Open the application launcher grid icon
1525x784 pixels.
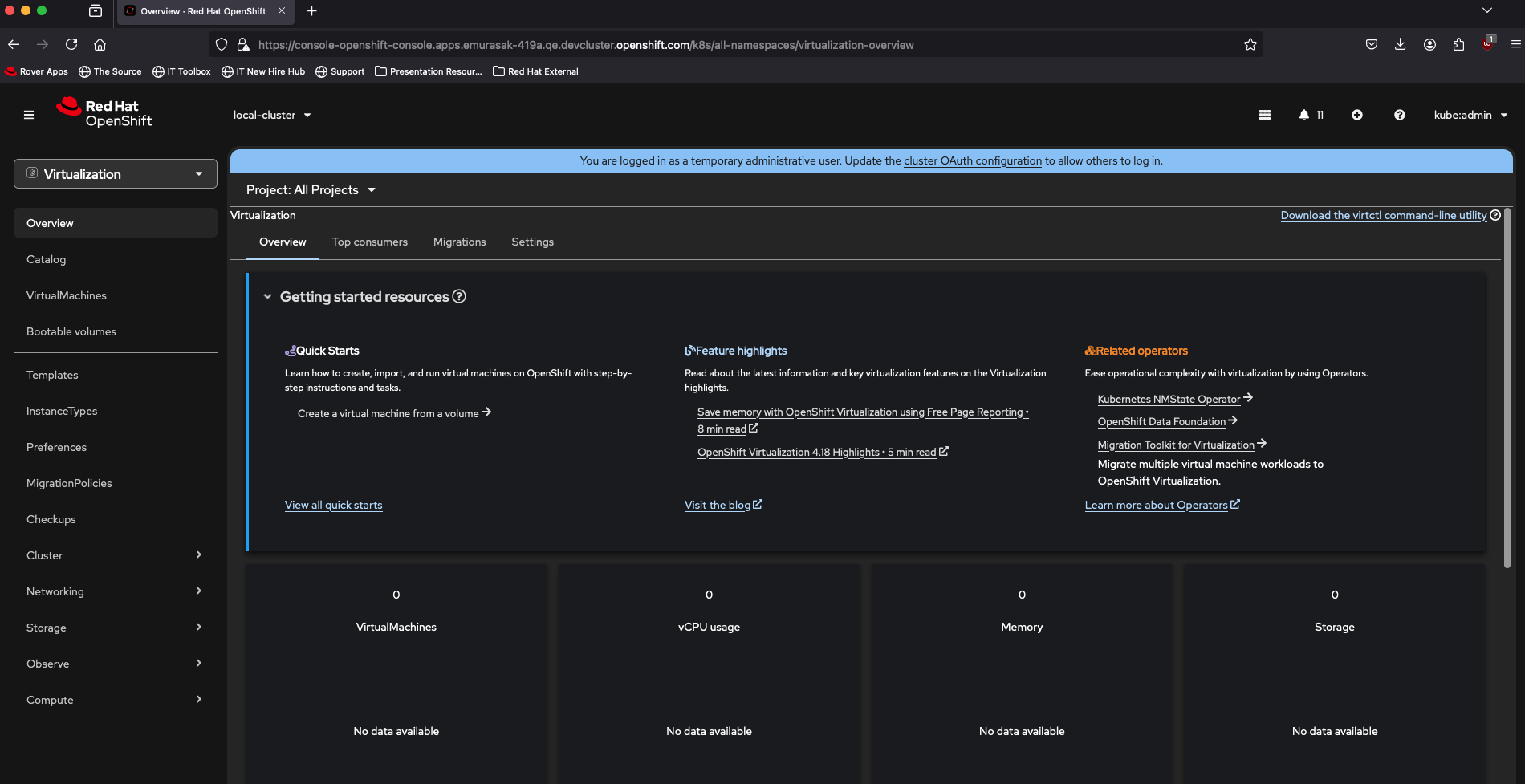point(1264,115)
